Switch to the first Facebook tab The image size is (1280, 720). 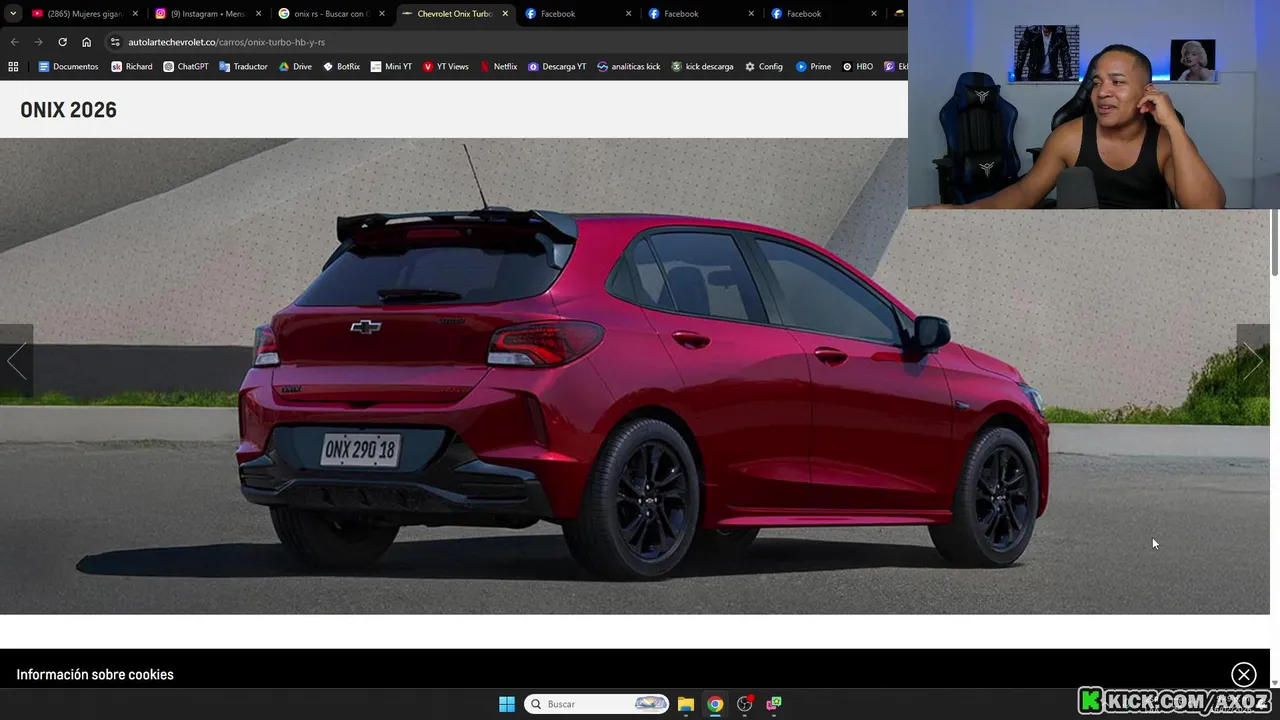pyautogui.click(x=576, y=14)
